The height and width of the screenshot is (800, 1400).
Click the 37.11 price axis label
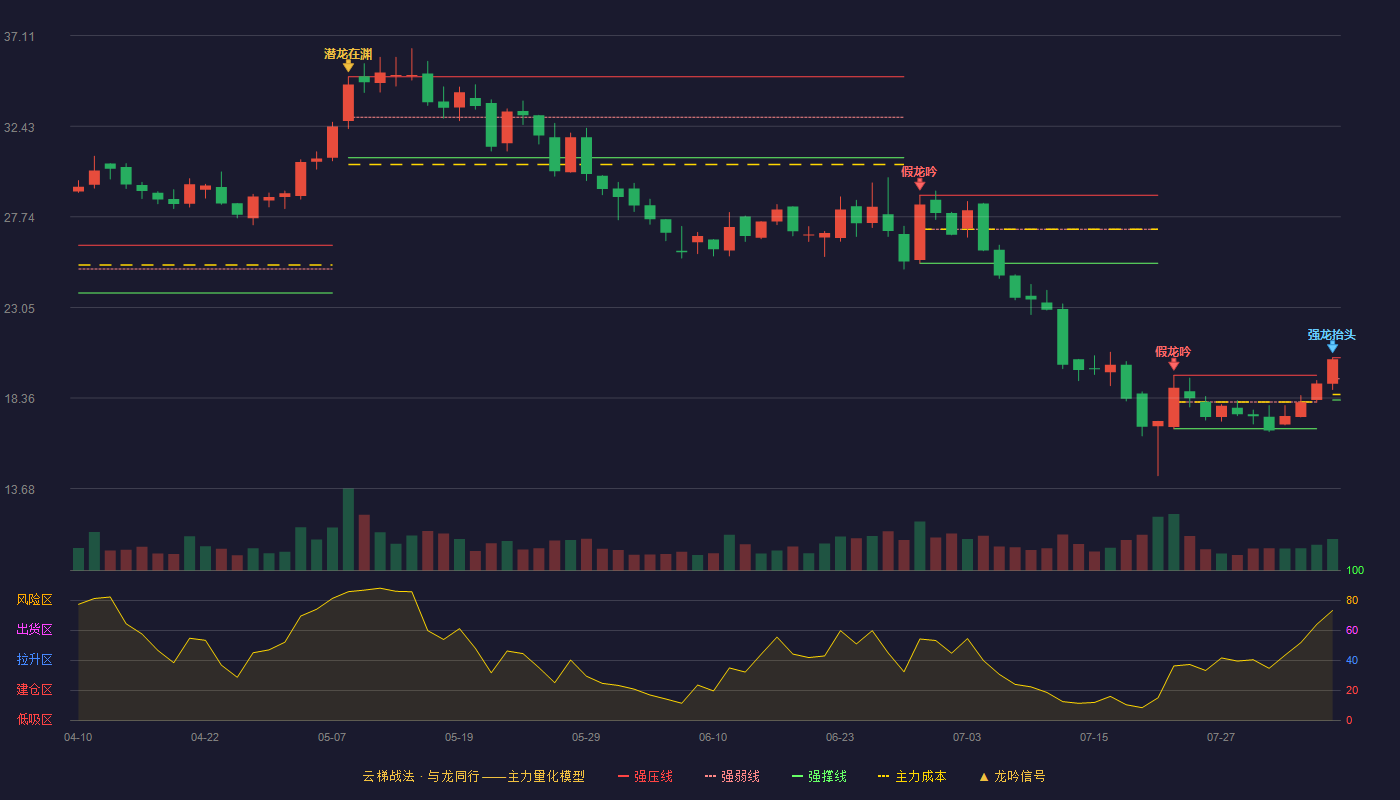tap(19, 37)
